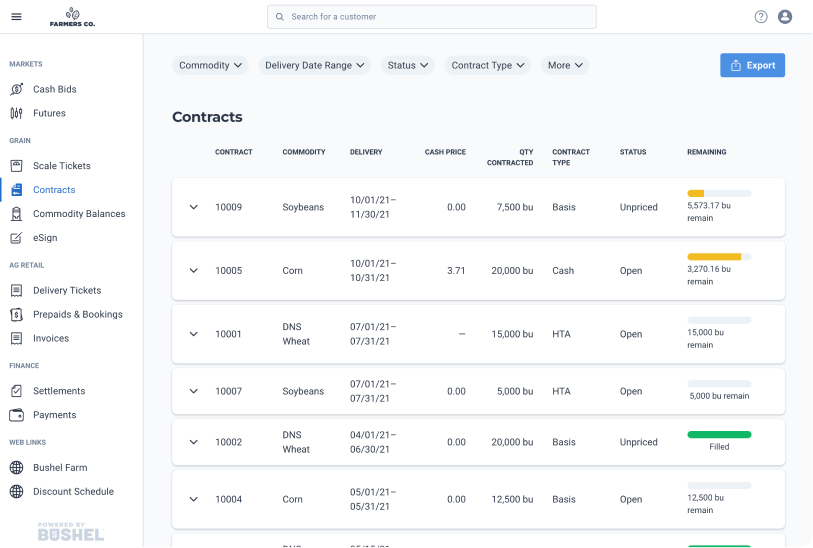
Task: Open Bushel Farm web link
Action: tap(60, 468)
